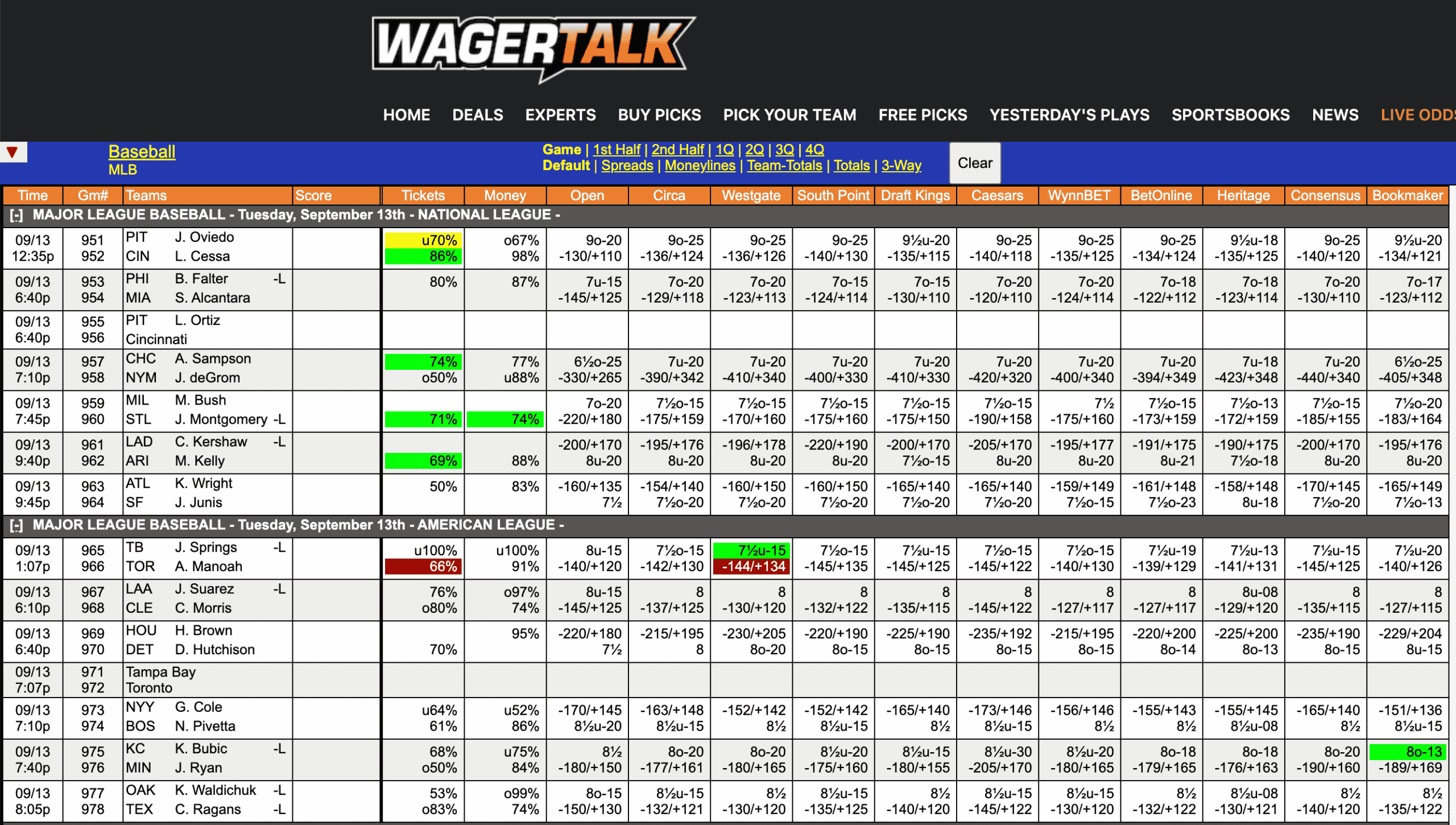The width and height of the screenshot is (1456, 825).
Task: Show Team-Totals odds view
Action: pyautogui.click(x=784, y=166)
